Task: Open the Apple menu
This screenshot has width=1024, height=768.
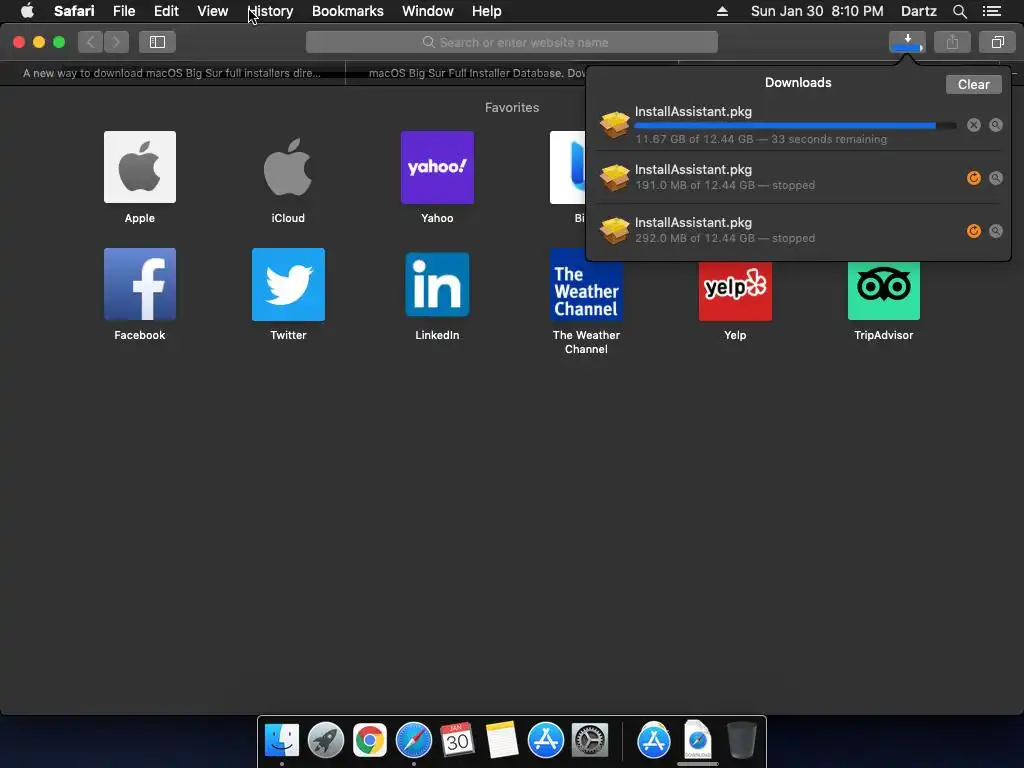Action: (x=27, y=11)
